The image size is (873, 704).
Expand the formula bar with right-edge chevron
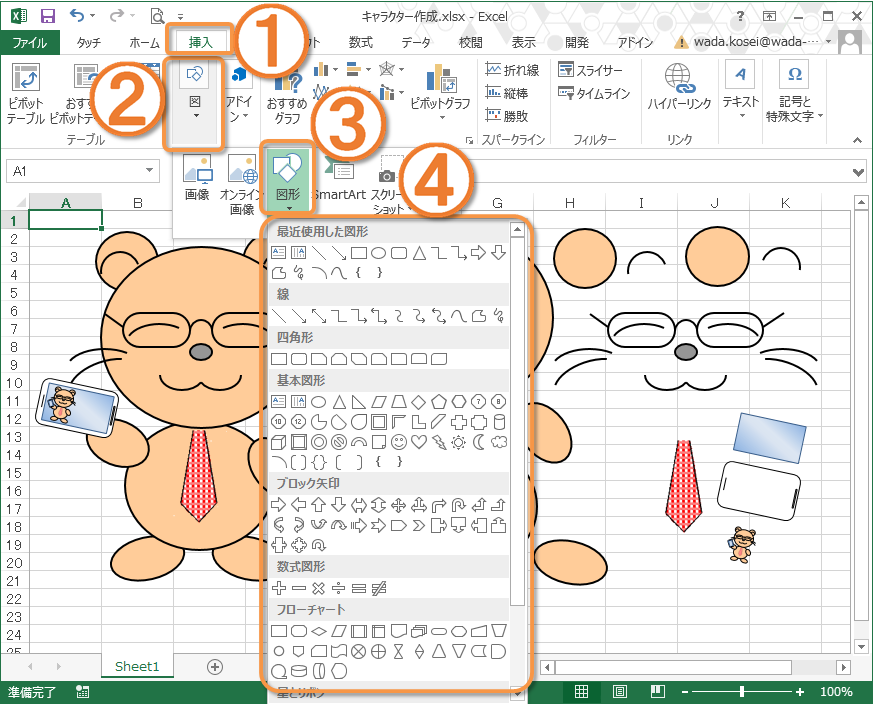(858, 172)
